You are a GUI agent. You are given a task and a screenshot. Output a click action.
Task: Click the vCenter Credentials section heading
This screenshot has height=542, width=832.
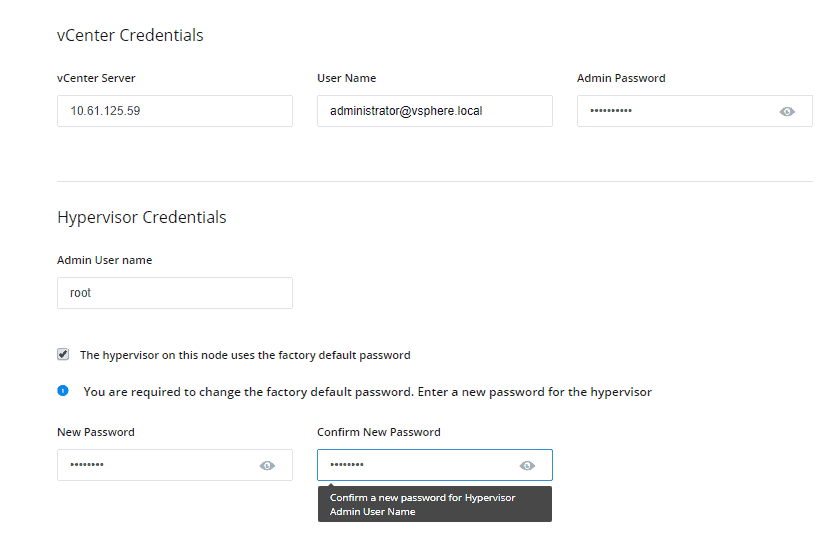pyautogui.click(x=130, y=35)
